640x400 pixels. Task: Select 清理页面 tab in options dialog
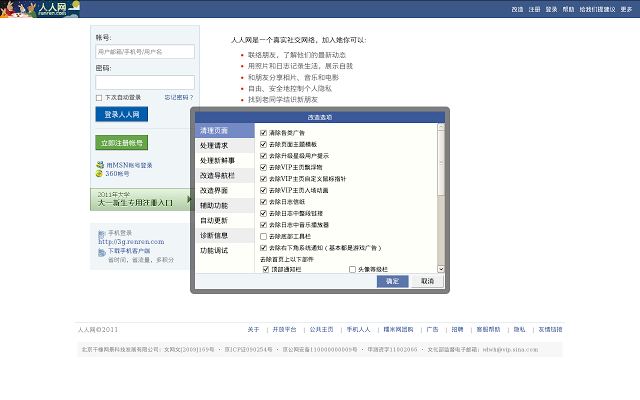click(224, 131)
